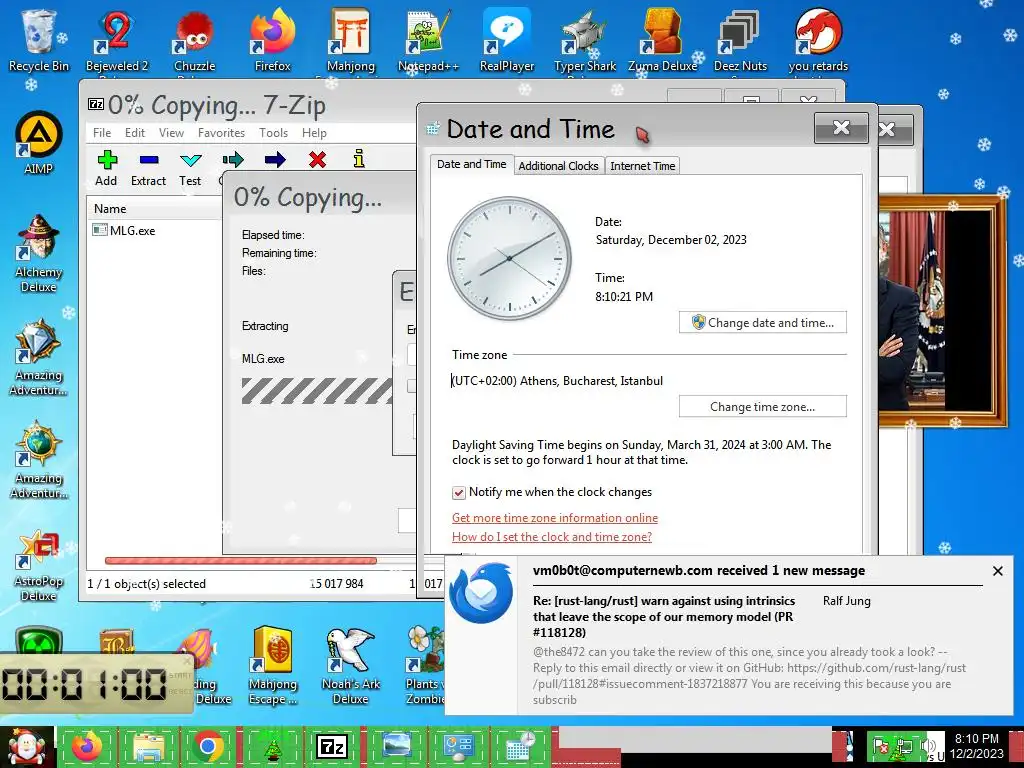This screenshot has height=768, width=1024.
Task: Select the Mahjong Escape desktop shortcut
Action: click(x=273, y=666)
